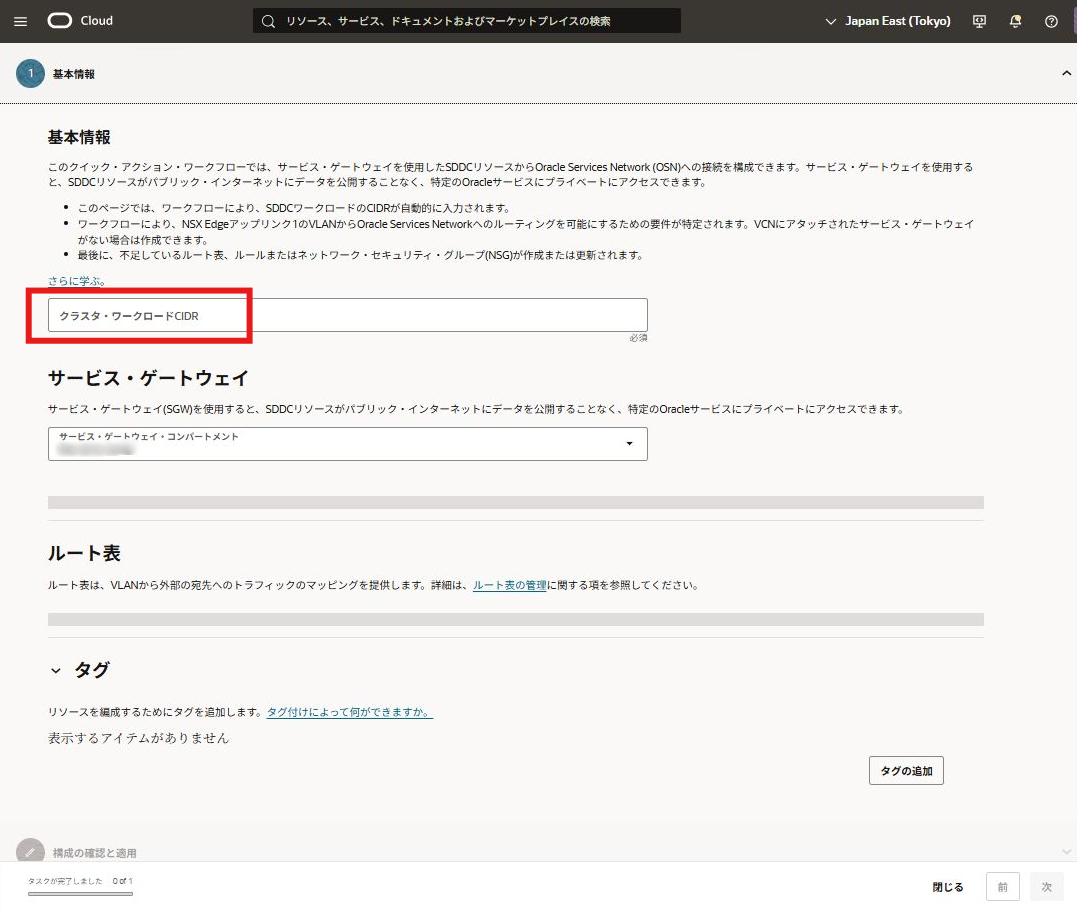Open the hamburger navigation menu
Screen dimensions: 1077x910
click(21, 21)
